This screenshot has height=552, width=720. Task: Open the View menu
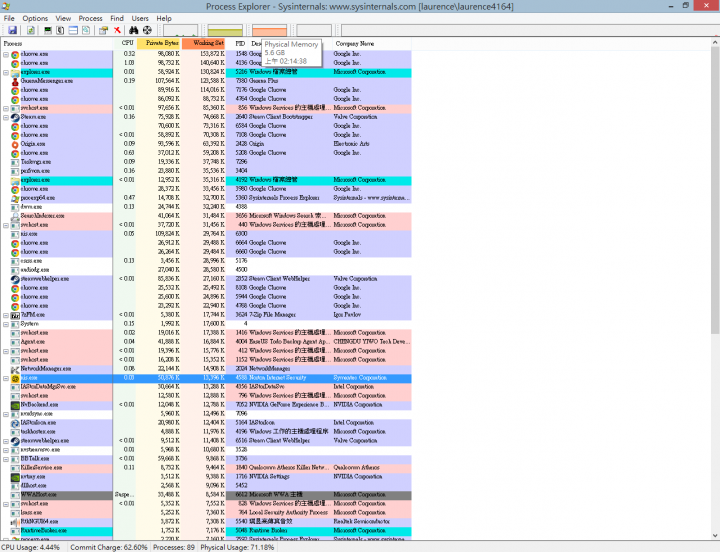(63, 18)
